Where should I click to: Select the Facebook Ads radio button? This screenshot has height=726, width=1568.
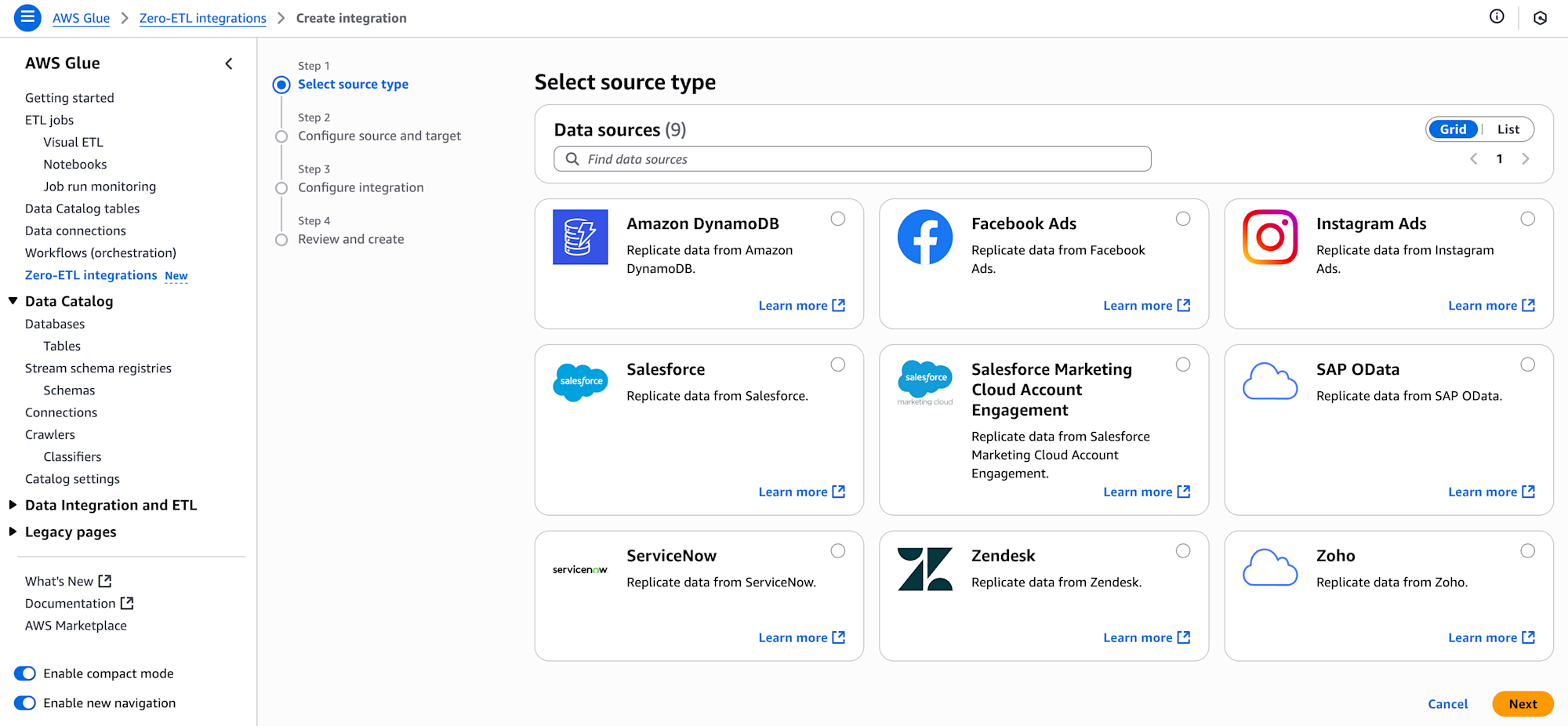pyautogui.click(x=1183, y=219)
